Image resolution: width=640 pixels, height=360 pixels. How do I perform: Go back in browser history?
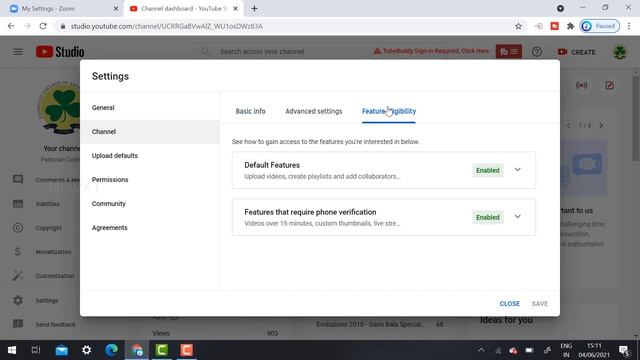coord(11,26)
